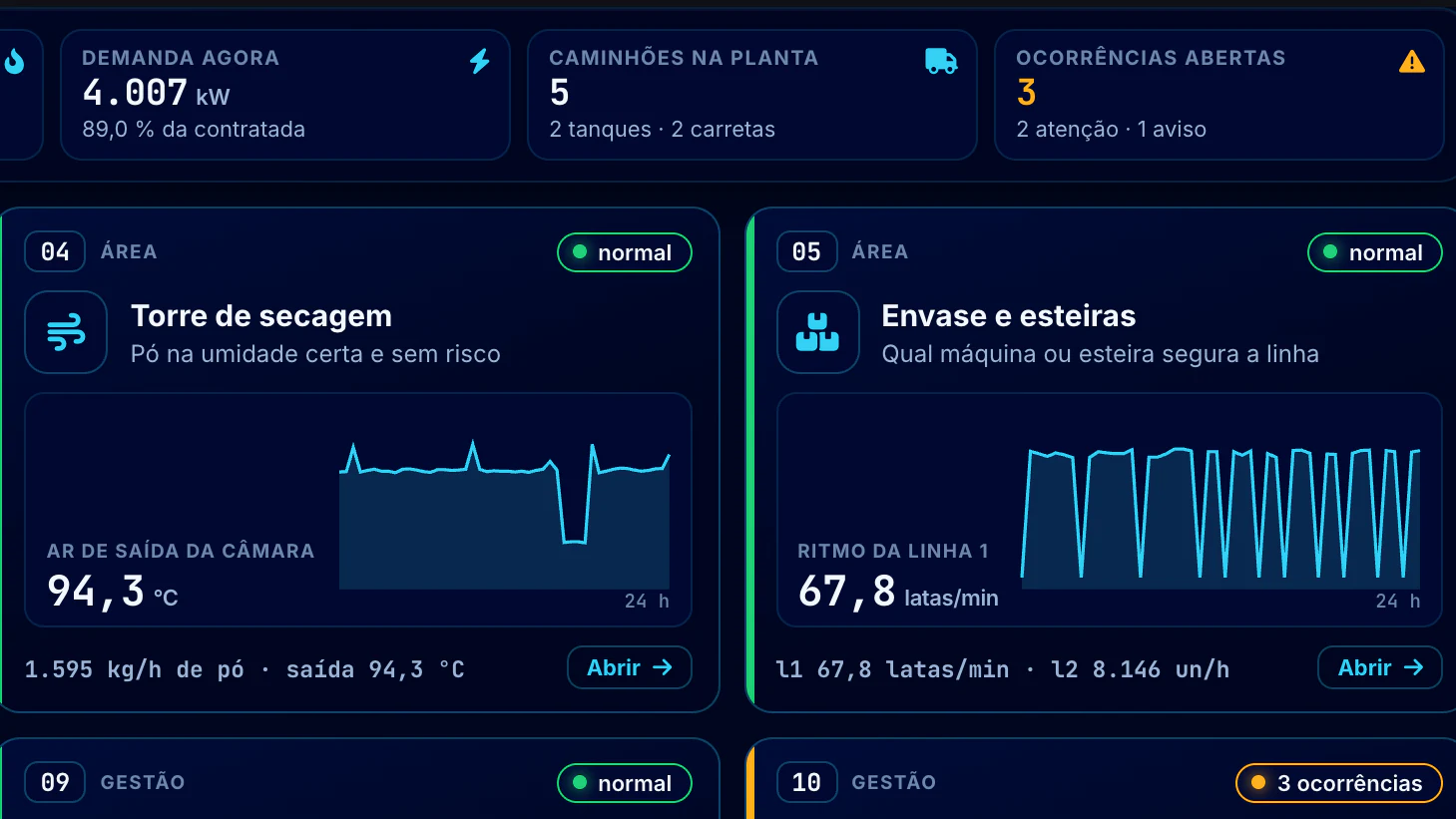Click the 09 number tag

55,782
